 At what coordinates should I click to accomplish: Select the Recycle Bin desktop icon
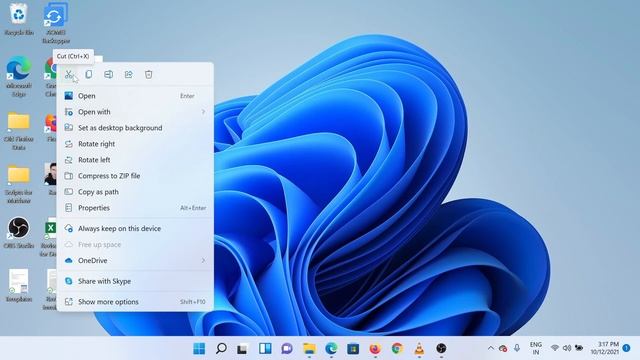pyautogui.click(x=18, y=19)
